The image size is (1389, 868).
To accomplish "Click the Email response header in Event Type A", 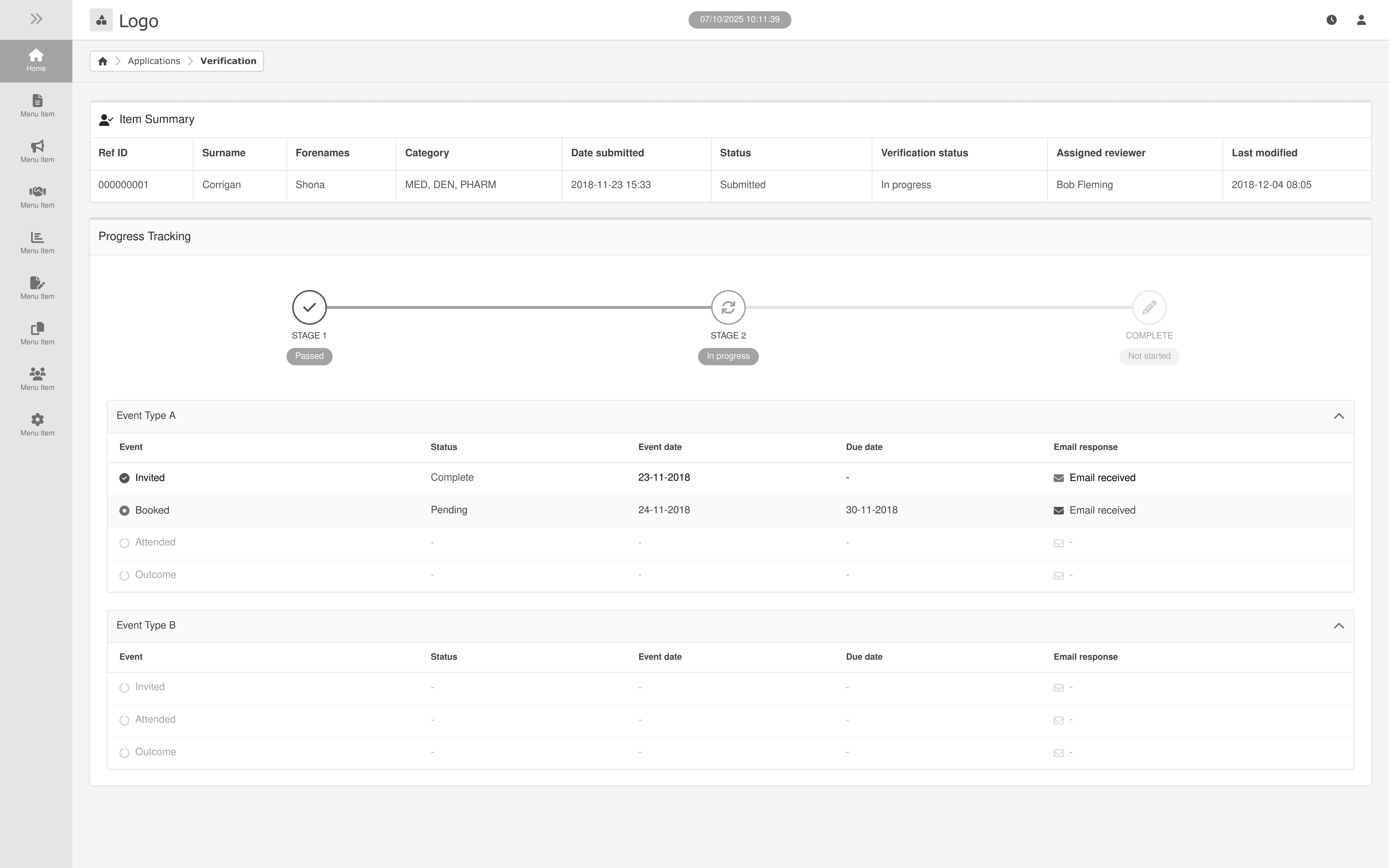I will coord(1086,447).
